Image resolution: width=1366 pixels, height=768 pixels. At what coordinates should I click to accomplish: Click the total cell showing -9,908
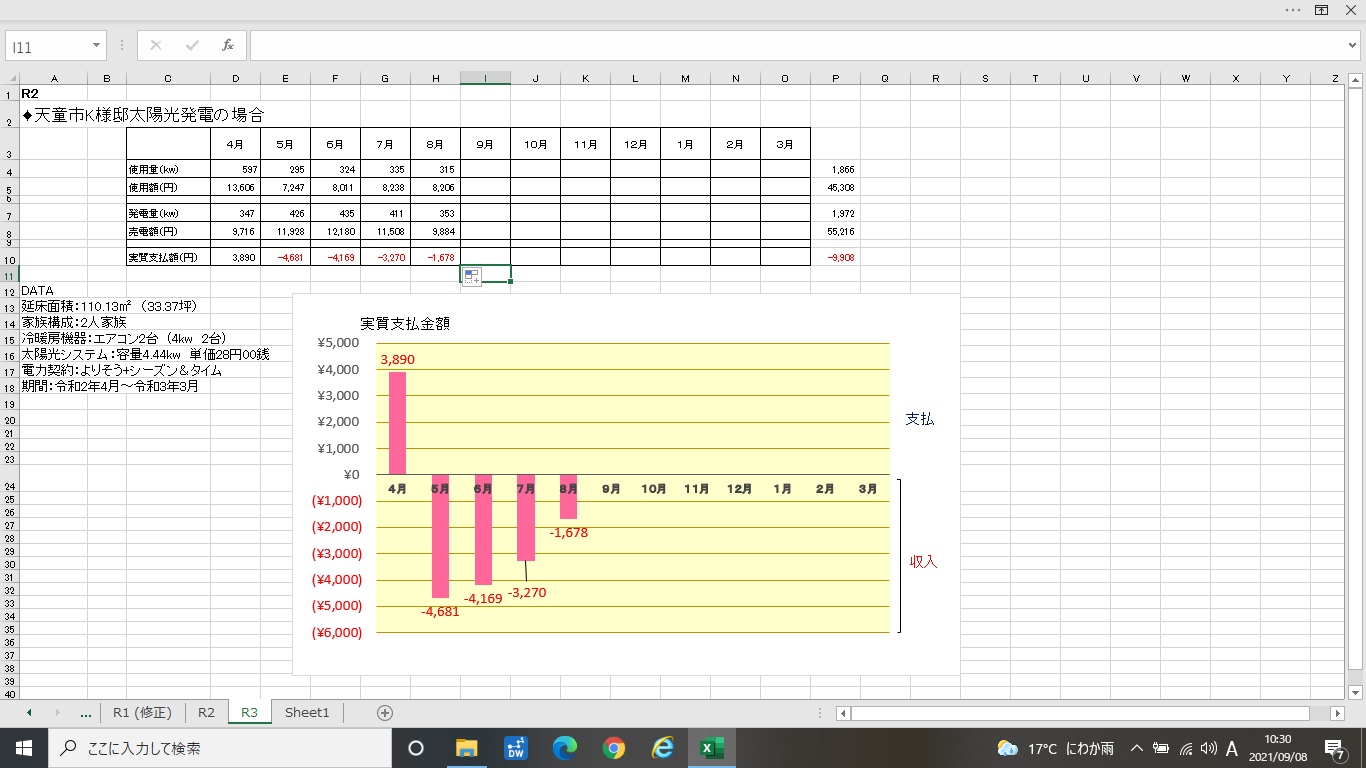point(835,257)
